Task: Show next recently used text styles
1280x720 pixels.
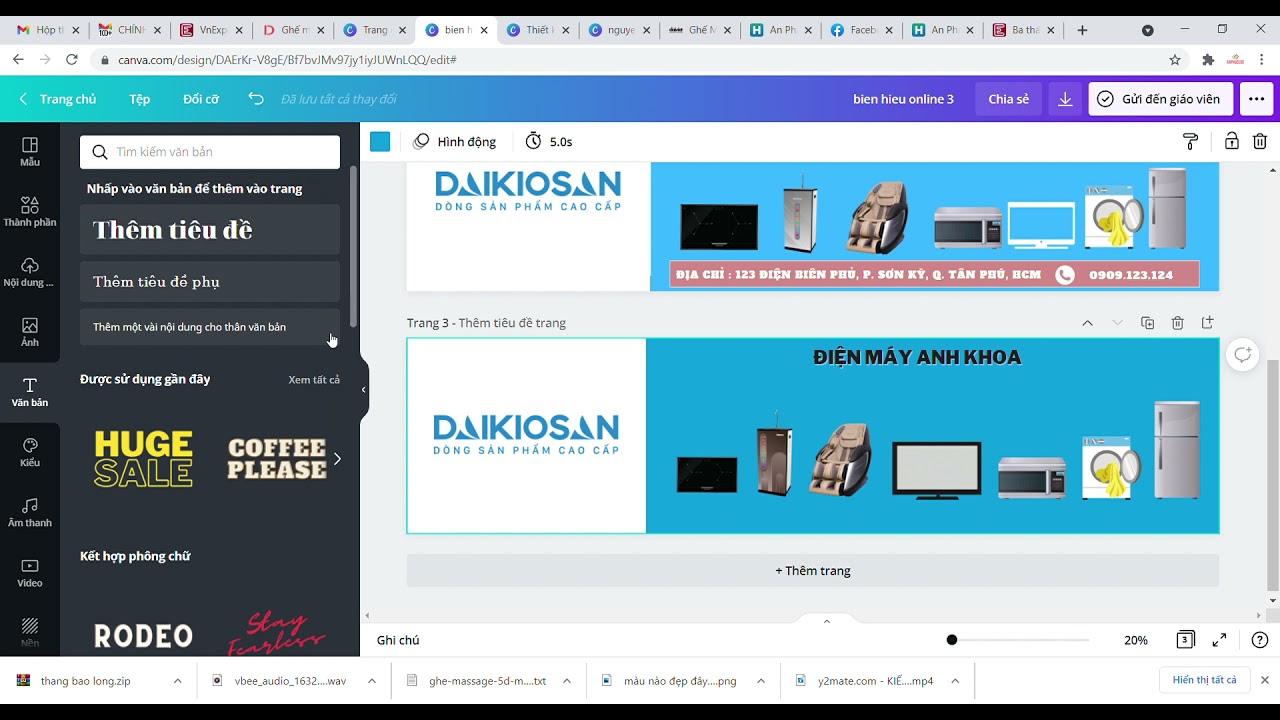Action: point(337,459)
